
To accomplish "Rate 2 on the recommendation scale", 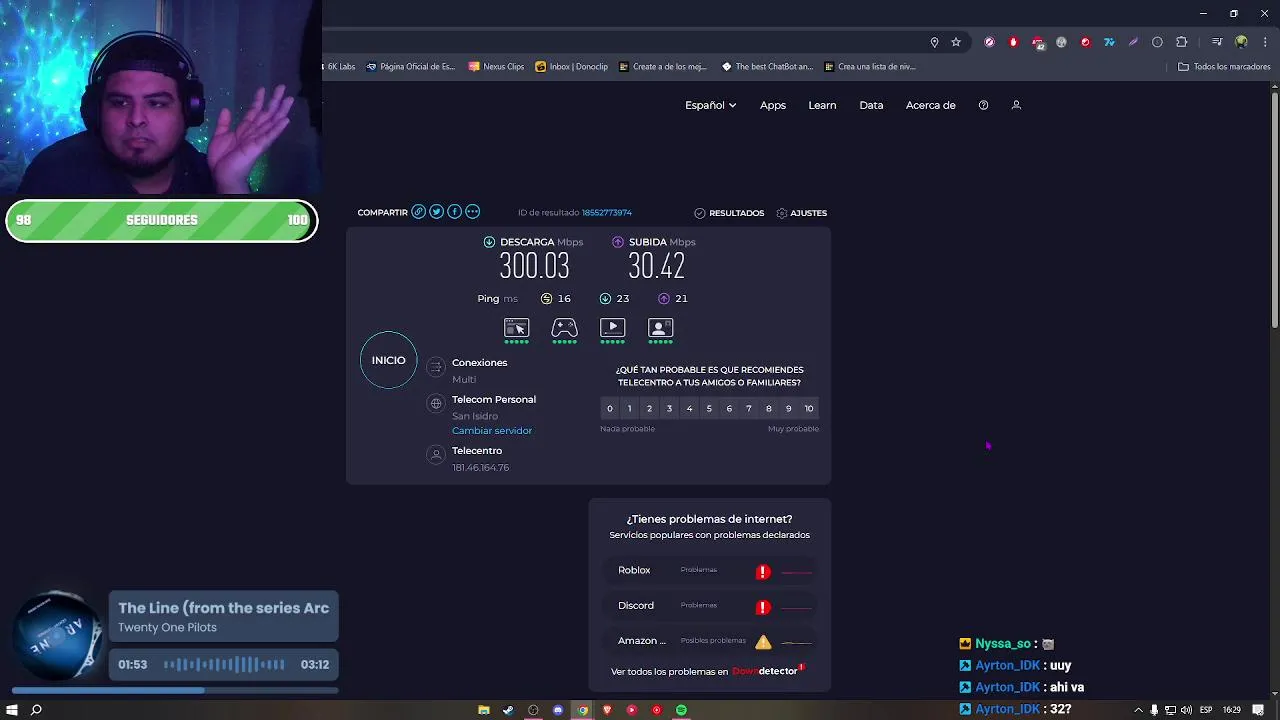I will click(649, 408).
